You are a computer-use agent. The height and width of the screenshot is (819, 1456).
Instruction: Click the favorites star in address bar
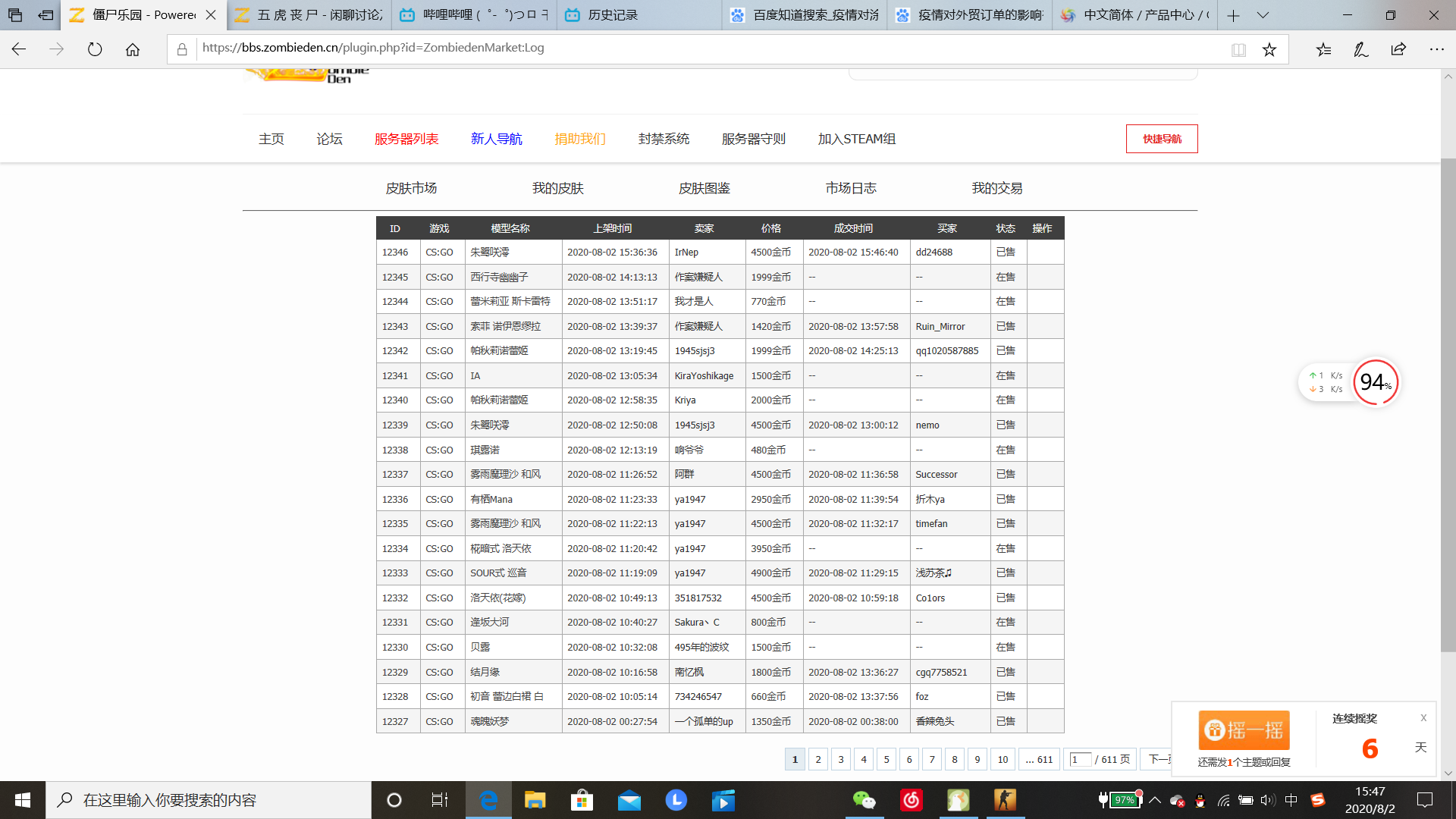[1269, 49]
